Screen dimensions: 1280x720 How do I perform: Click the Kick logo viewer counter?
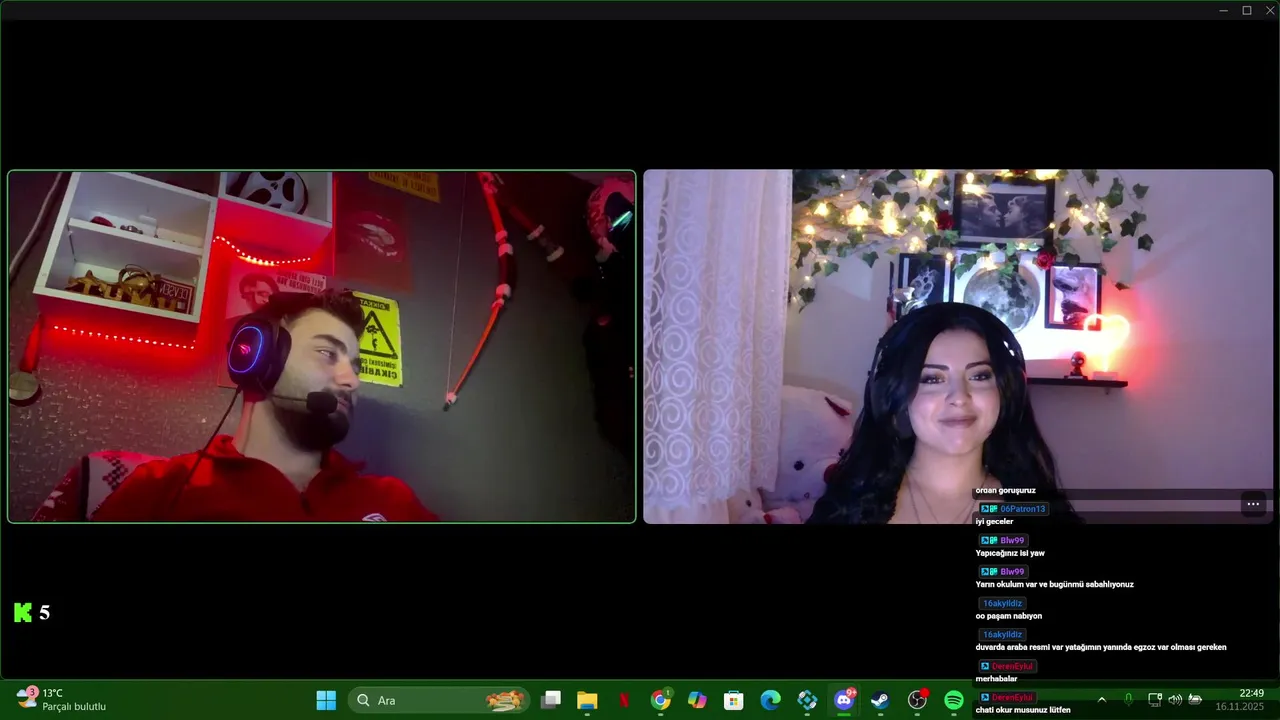tap(32, 612)
